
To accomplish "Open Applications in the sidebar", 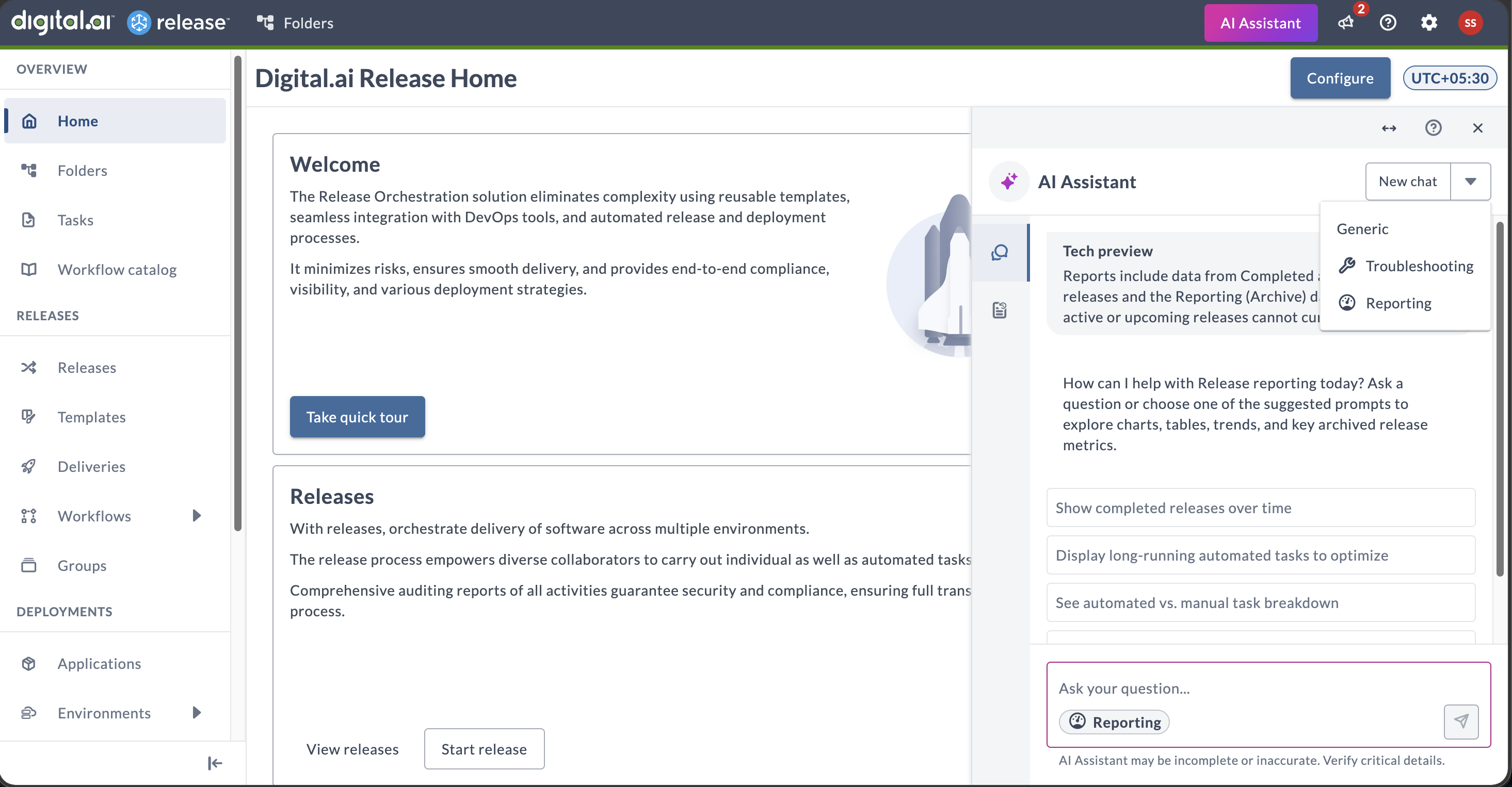I will (x=115, y=663).
